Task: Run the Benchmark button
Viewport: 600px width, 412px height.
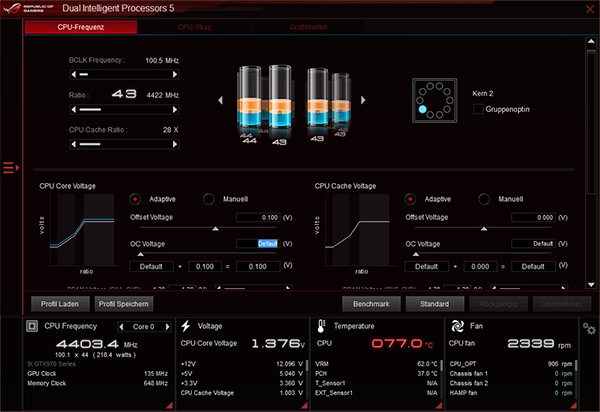Action: pos(371,304)
